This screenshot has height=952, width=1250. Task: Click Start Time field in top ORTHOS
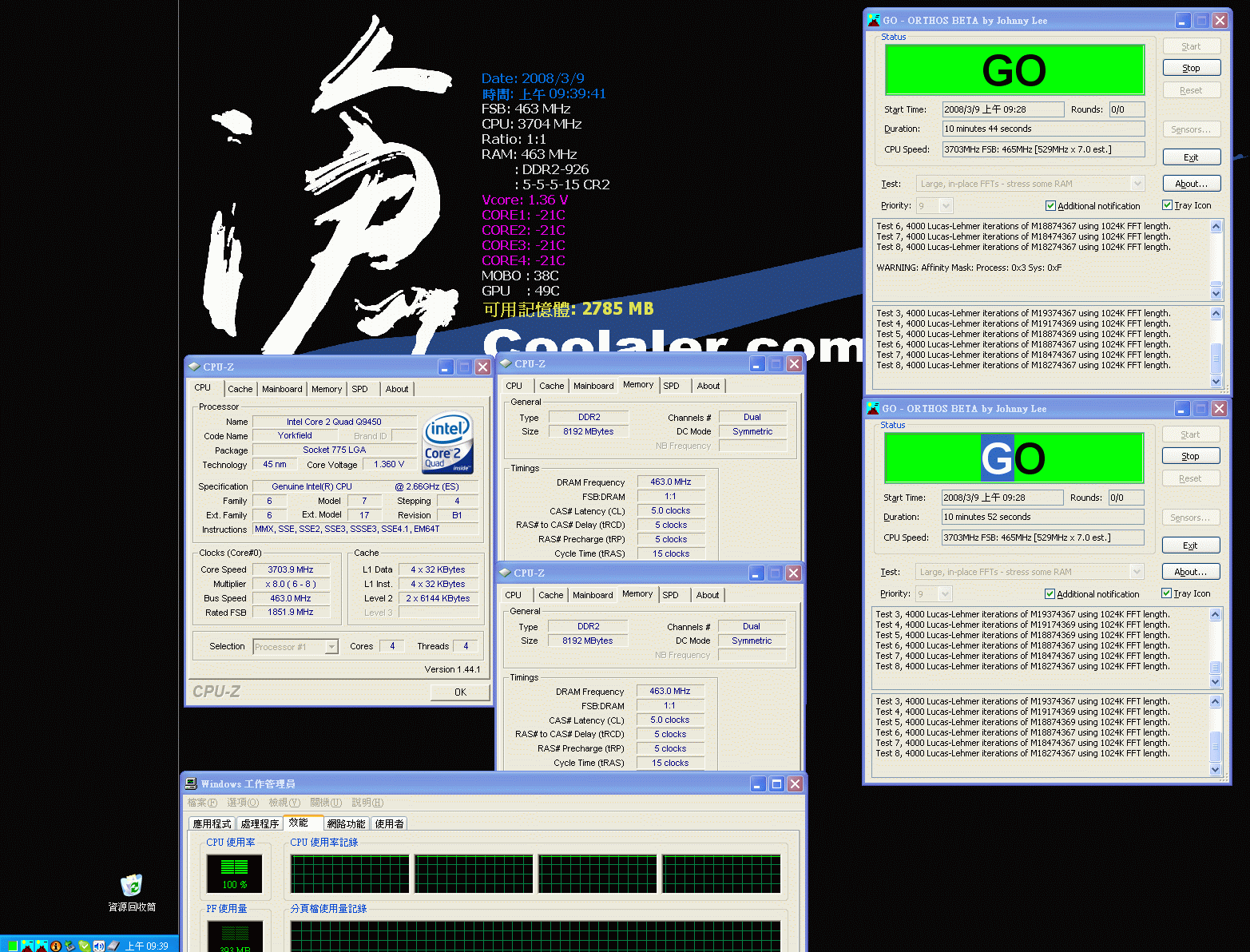pyautogui.click(x=1003, y=109)
